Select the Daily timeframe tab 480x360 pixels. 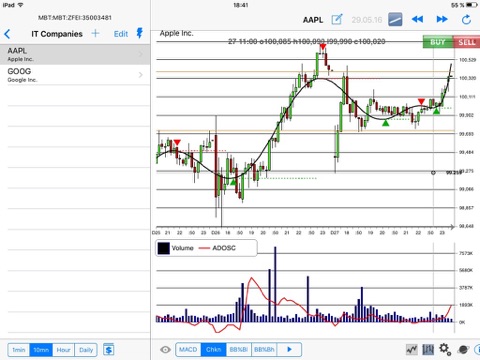click(x=86, y=350)
